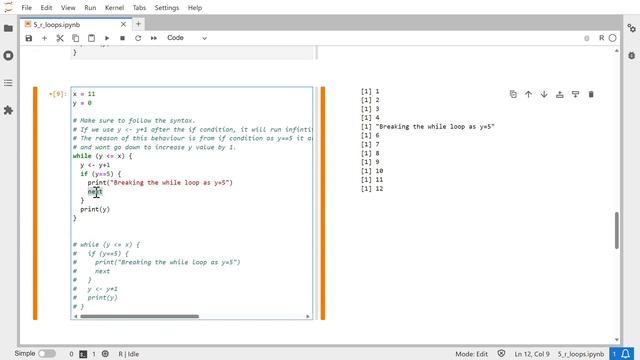Insert a cell above the active cell
640x360 pixels.
pyautogui.click(x=560, y=94)
